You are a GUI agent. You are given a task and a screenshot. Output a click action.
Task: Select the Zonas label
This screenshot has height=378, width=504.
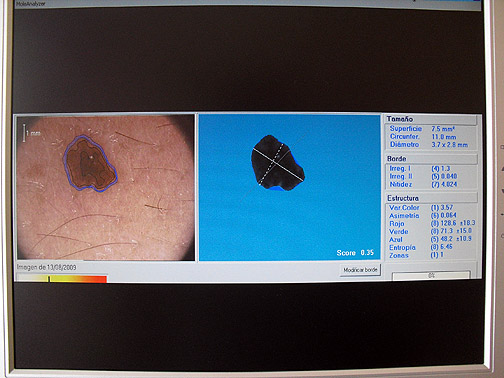pos(399,256)
